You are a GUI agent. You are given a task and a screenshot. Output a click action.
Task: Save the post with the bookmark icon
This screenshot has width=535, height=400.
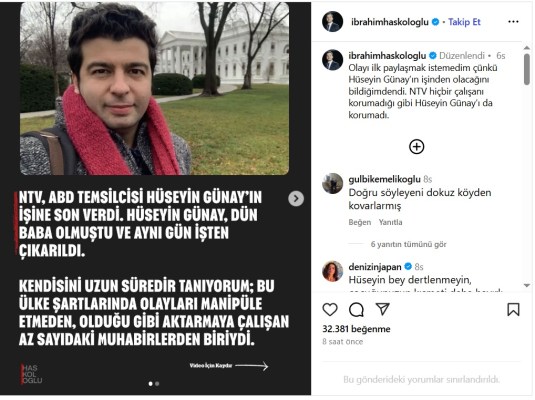[x=513, y=310]
